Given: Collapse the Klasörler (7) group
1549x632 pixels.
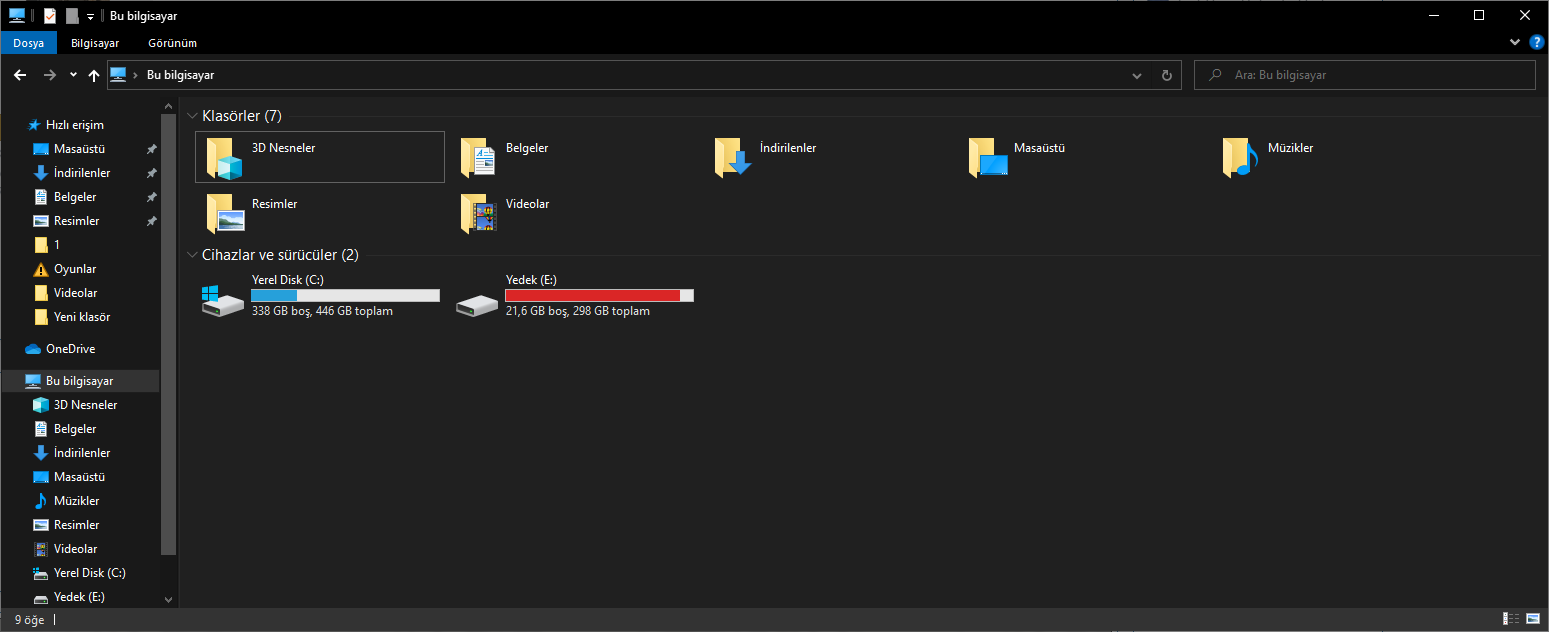Looking at the screenshot, I should [x=192, y=116].
